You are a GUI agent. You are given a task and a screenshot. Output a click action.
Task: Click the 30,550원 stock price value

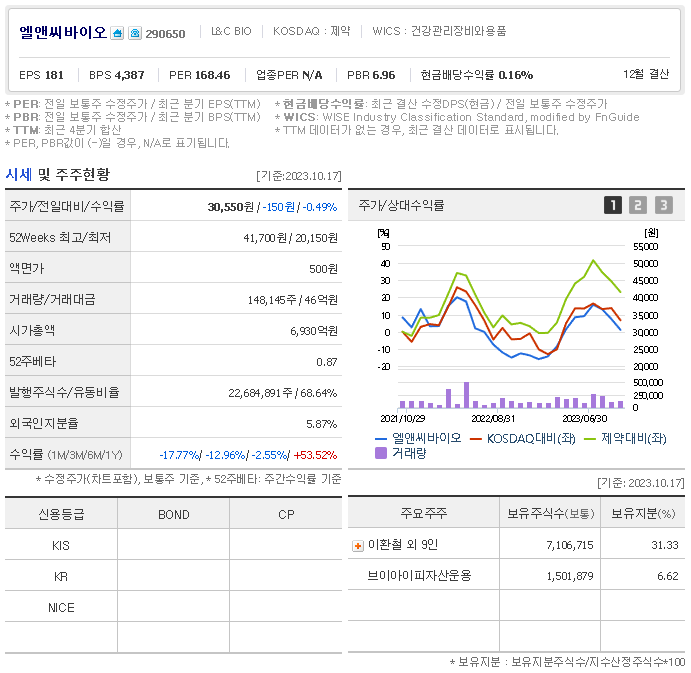(x=231, y=207)
